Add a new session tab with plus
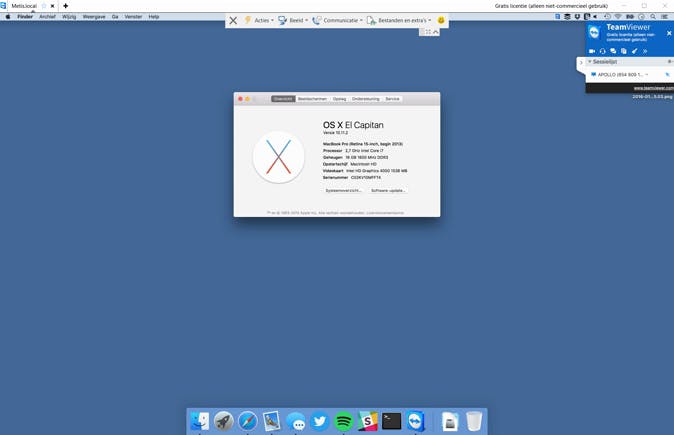 (65, 6)
